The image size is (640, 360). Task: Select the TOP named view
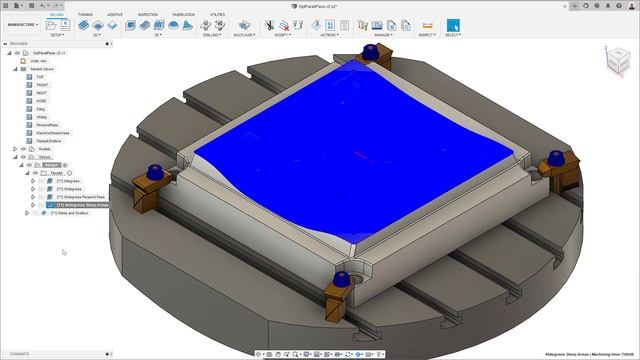tap(40, 77)
